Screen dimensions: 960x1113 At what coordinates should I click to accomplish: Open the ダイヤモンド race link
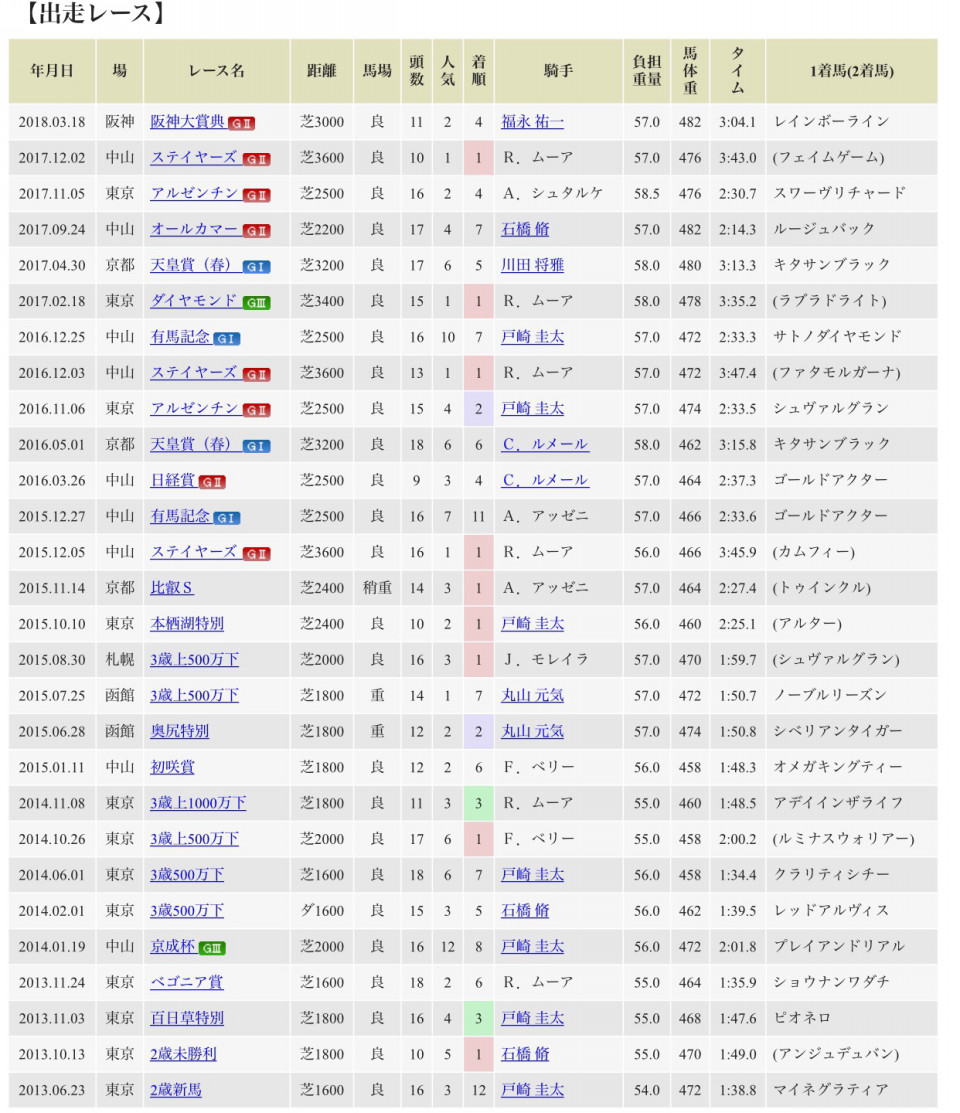(195, 301)
